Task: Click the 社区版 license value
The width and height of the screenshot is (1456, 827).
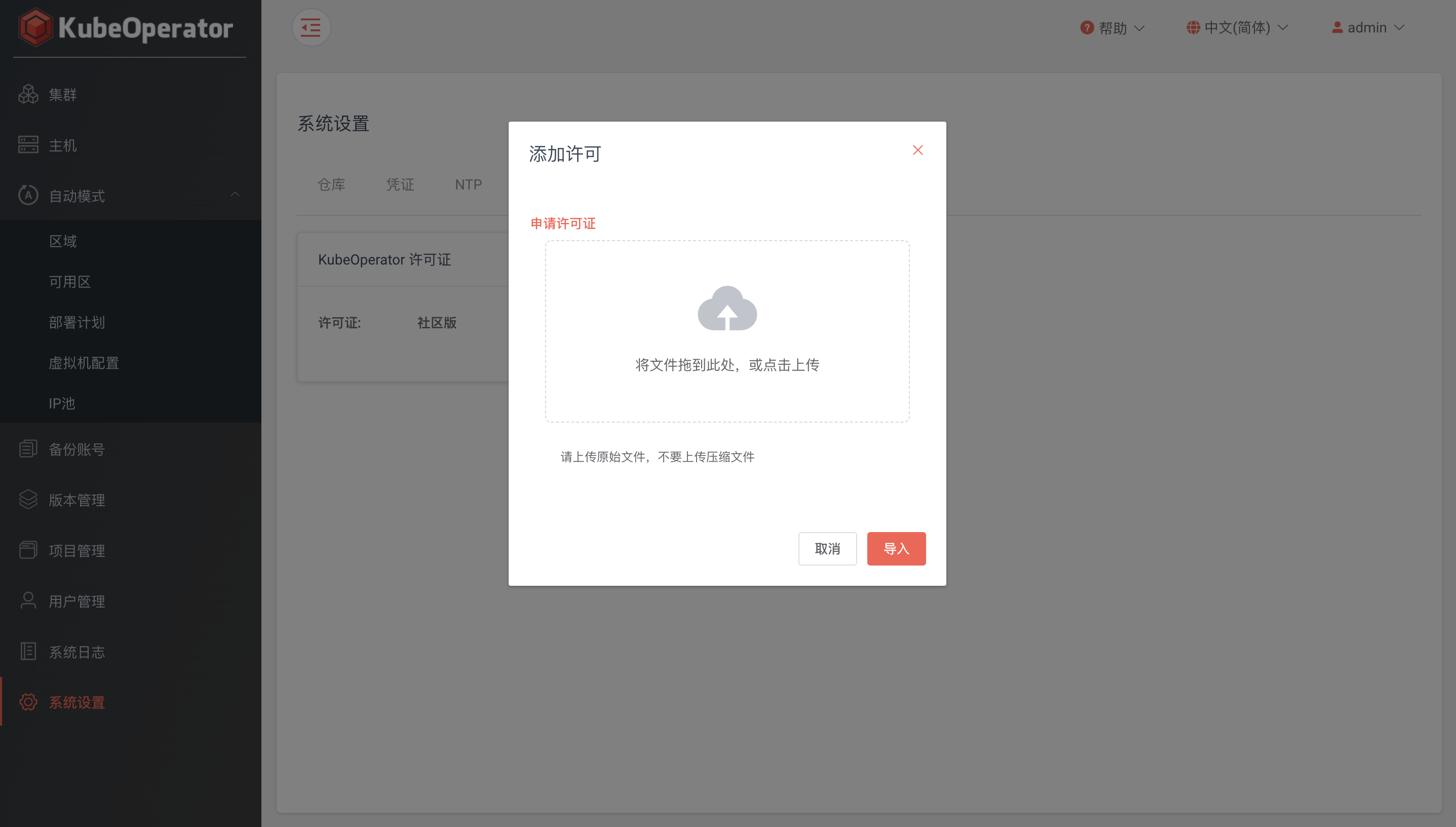Action: coord(437,323)
